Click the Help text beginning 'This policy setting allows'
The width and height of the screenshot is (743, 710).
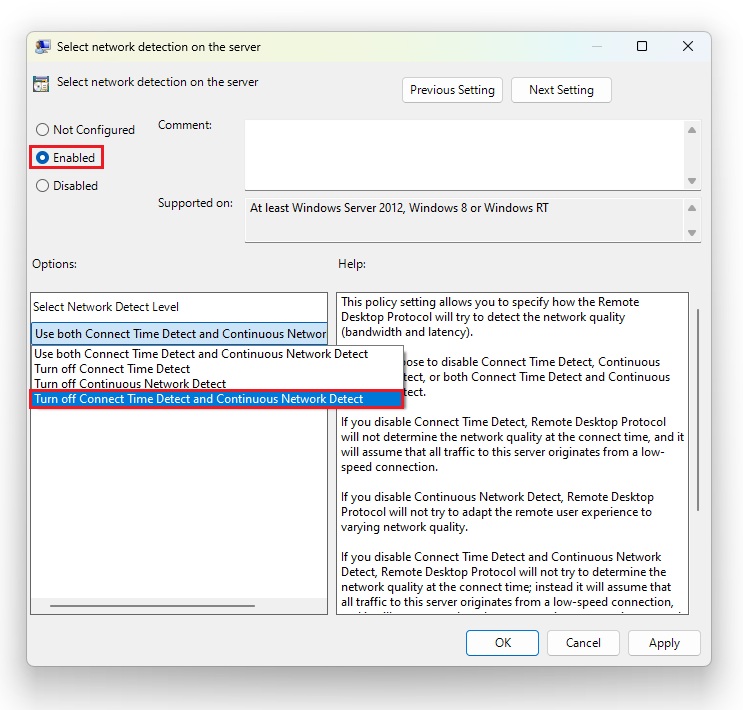coord(490,317)
